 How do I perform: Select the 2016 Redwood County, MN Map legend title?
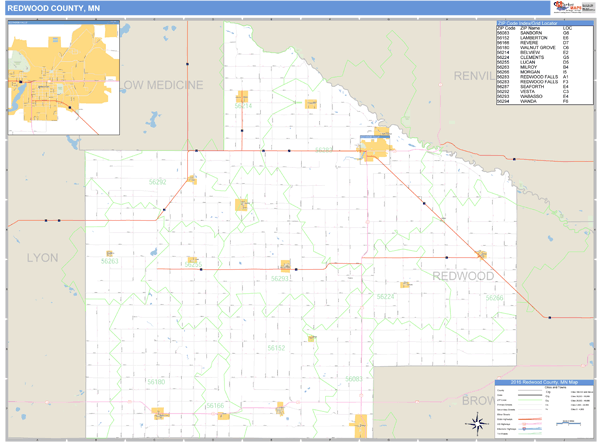coord(545,382)
